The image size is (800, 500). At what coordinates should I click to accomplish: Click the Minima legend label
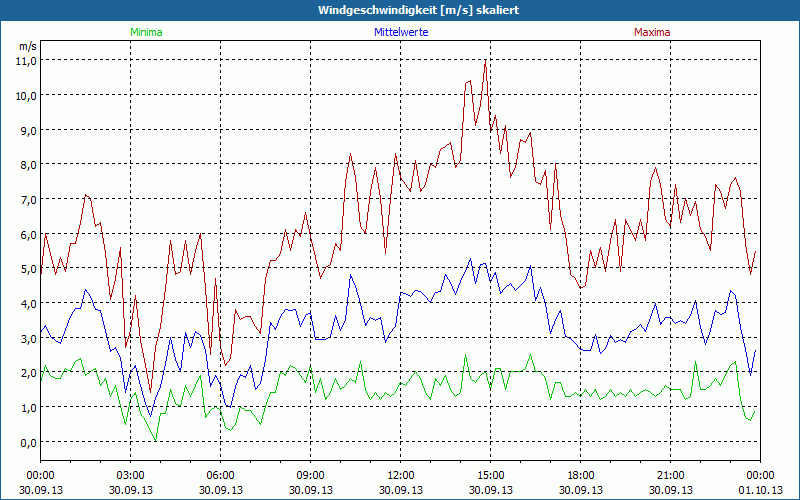146,32
